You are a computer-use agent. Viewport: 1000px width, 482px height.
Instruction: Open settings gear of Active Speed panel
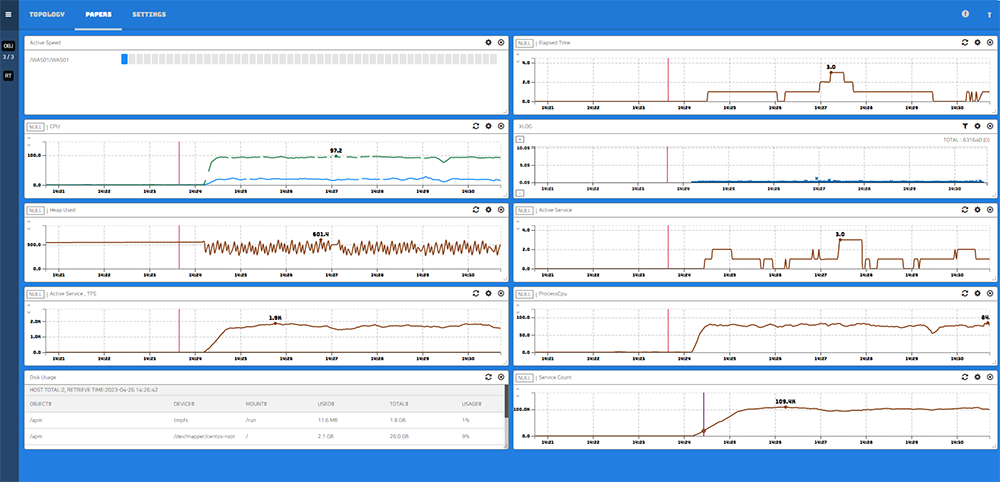[x=489, y=42]
